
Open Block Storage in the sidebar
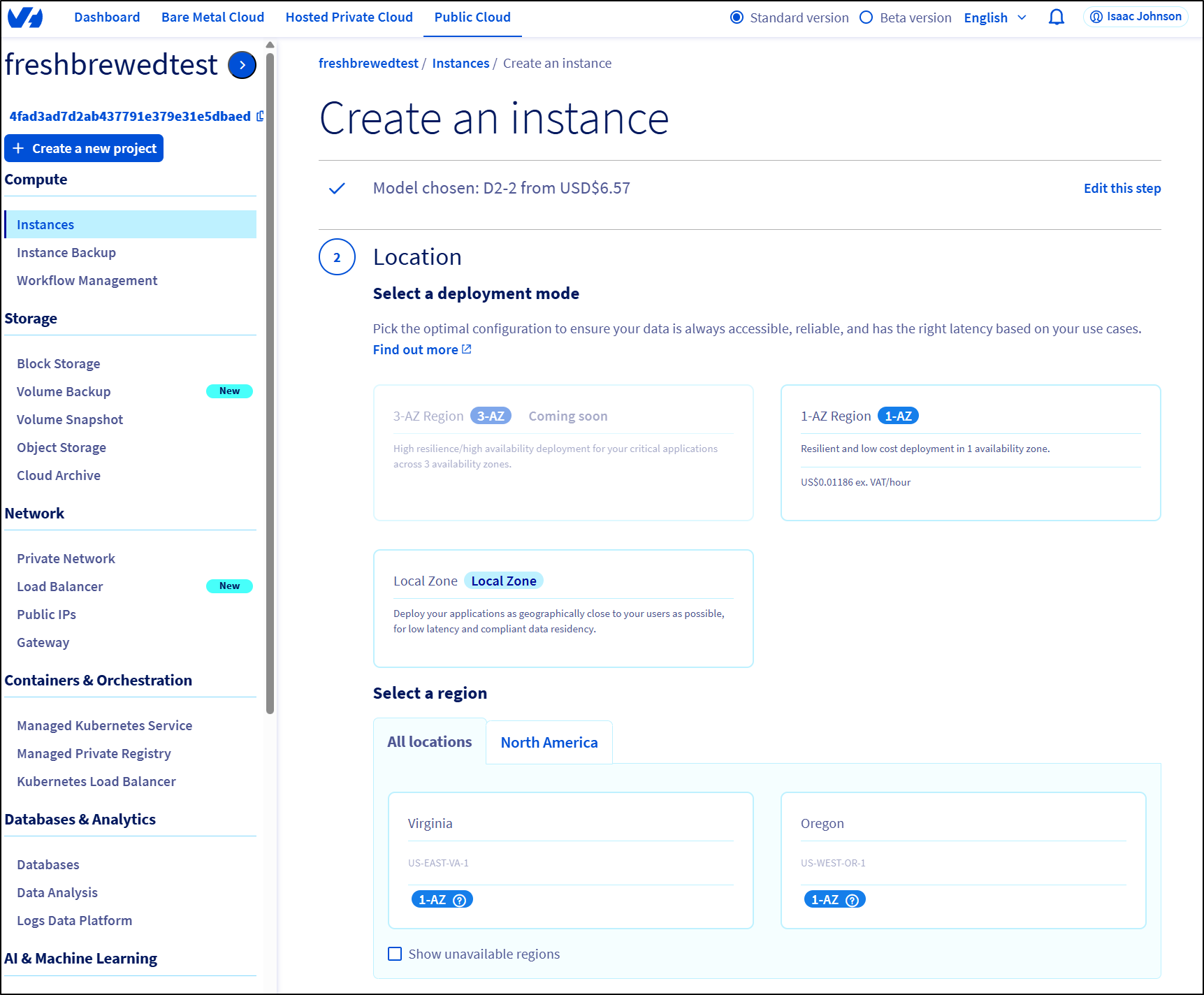[59, 363]
